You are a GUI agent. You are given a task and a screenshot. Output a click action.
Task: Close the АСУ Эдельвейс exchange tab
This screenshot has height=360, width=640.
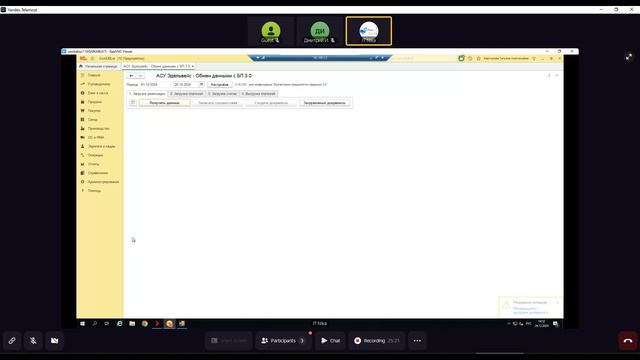tap(193, 66)
